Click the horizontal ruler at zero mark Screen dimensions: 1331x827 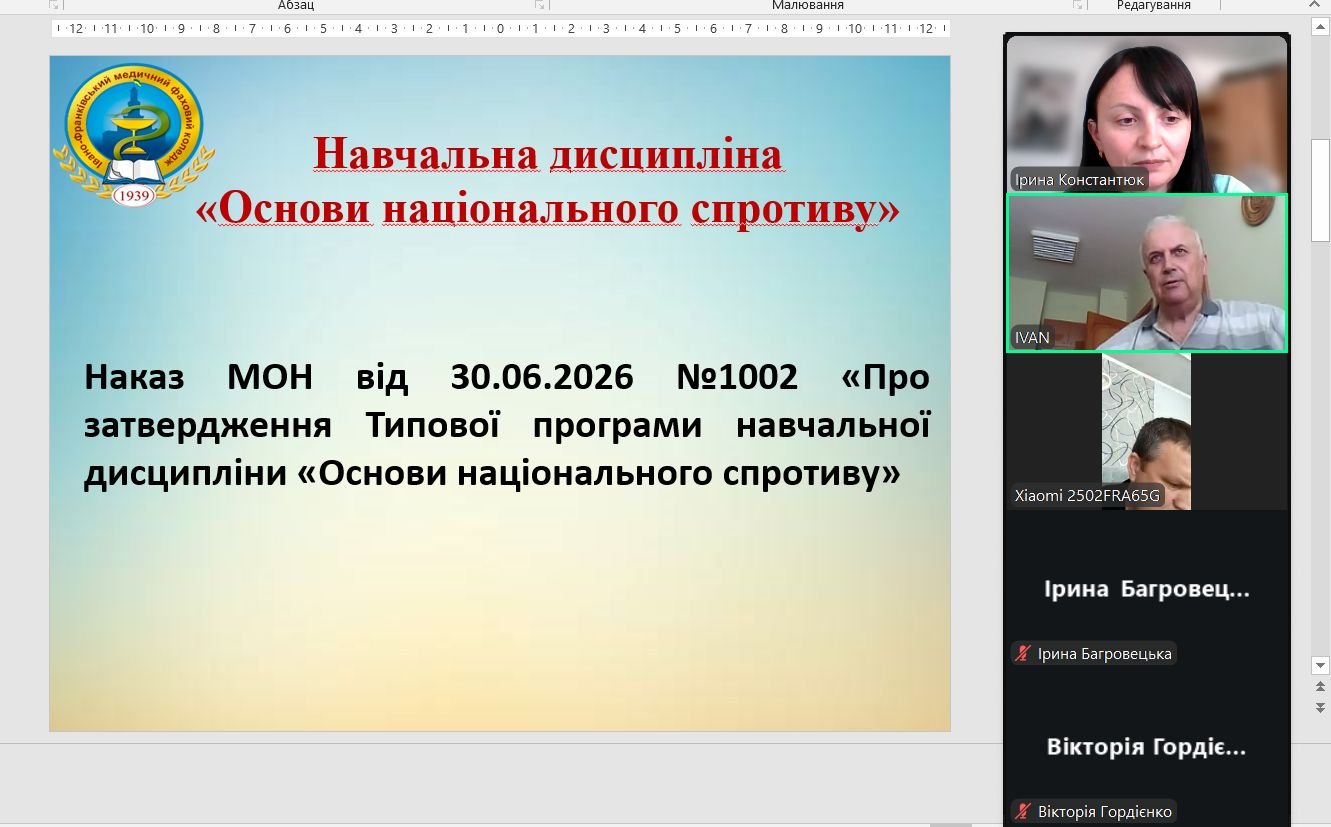pos(500,29)
